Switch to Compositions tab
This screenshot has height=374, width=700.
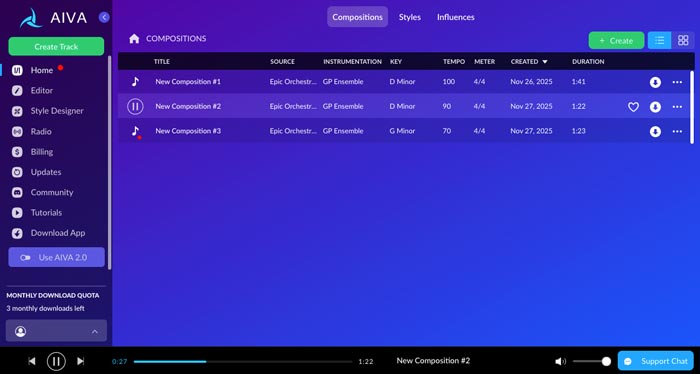(357, 17)
